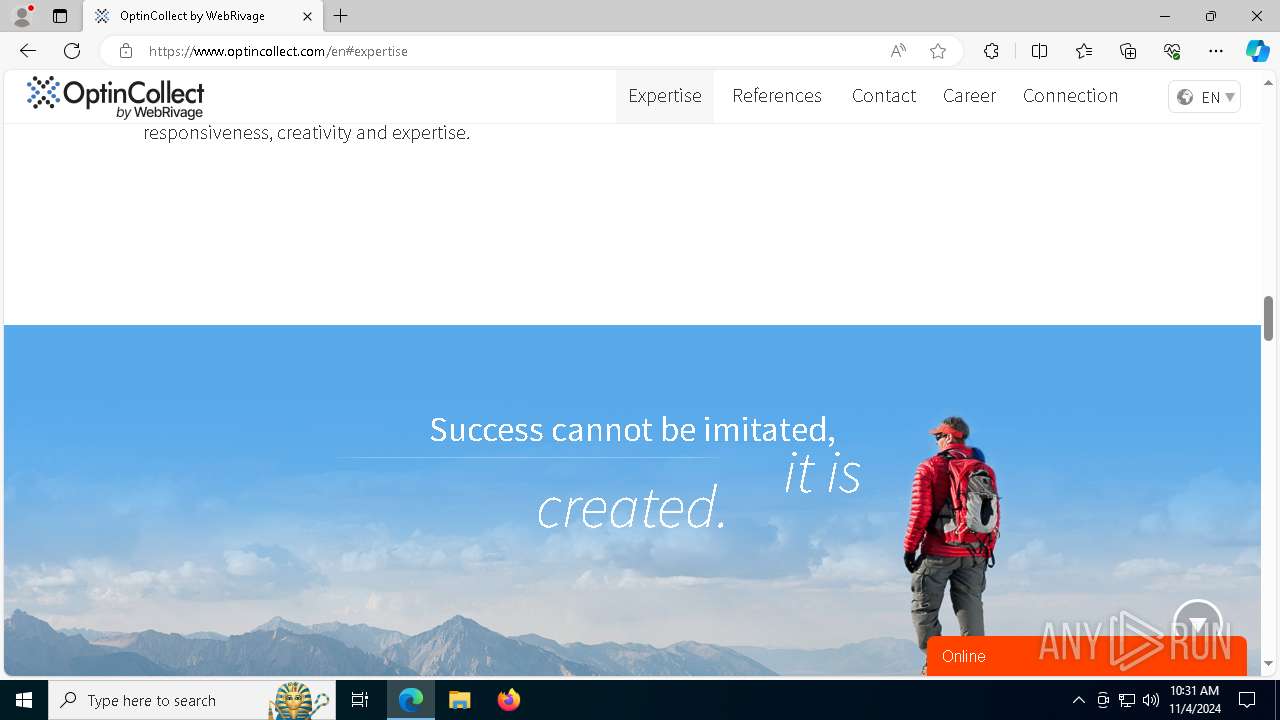Close the OptinCollect by WebRivage tab
1280x720 pixels.
308,16
